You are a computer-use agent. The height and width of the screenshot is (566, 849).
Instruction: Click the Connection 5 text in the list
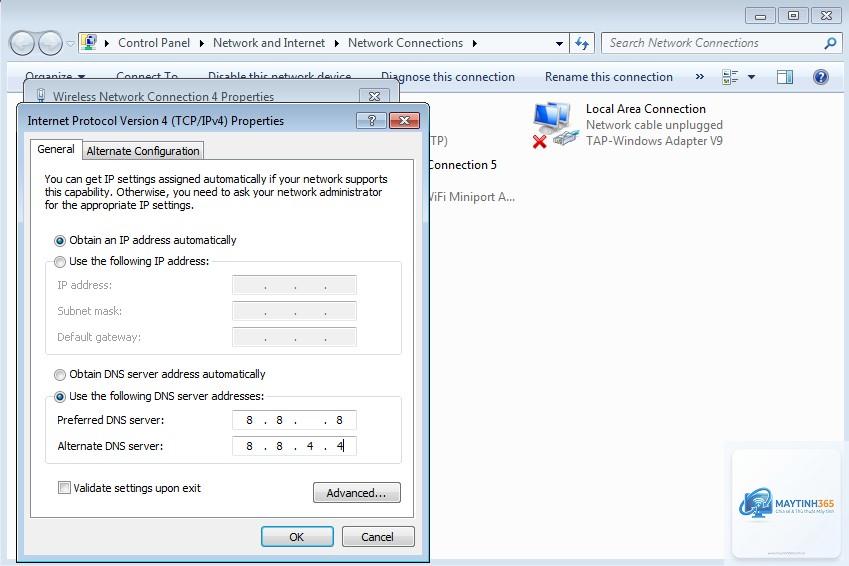(x=463, y=165)
